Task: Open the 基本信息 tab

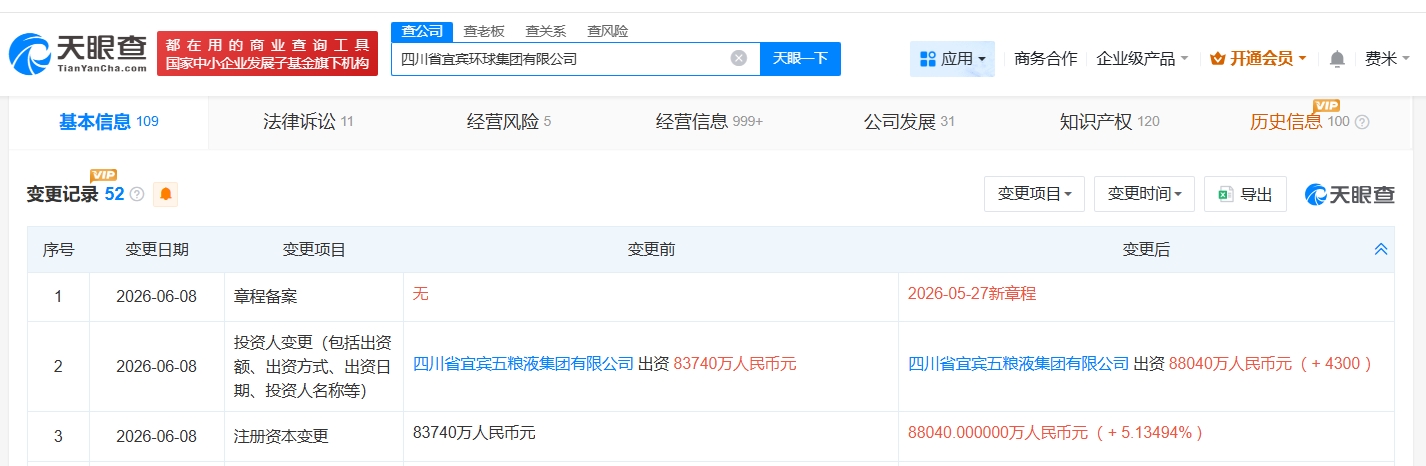Action: (108, 122)
